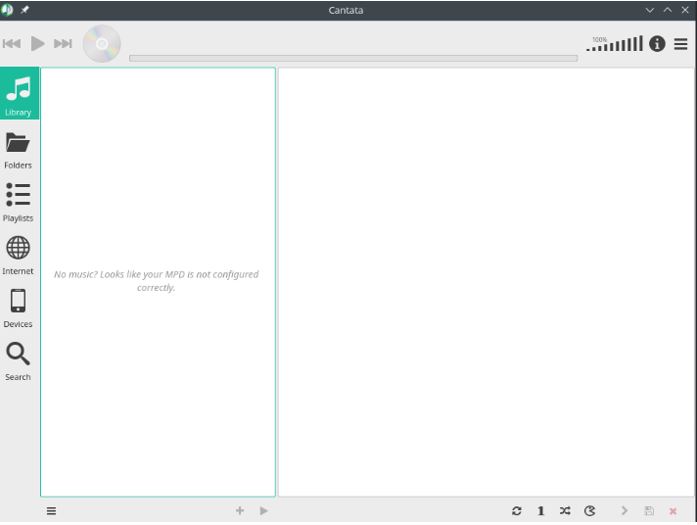Toggle single track mode
Screen dimensions: 697x525
[x=541, y=511]
